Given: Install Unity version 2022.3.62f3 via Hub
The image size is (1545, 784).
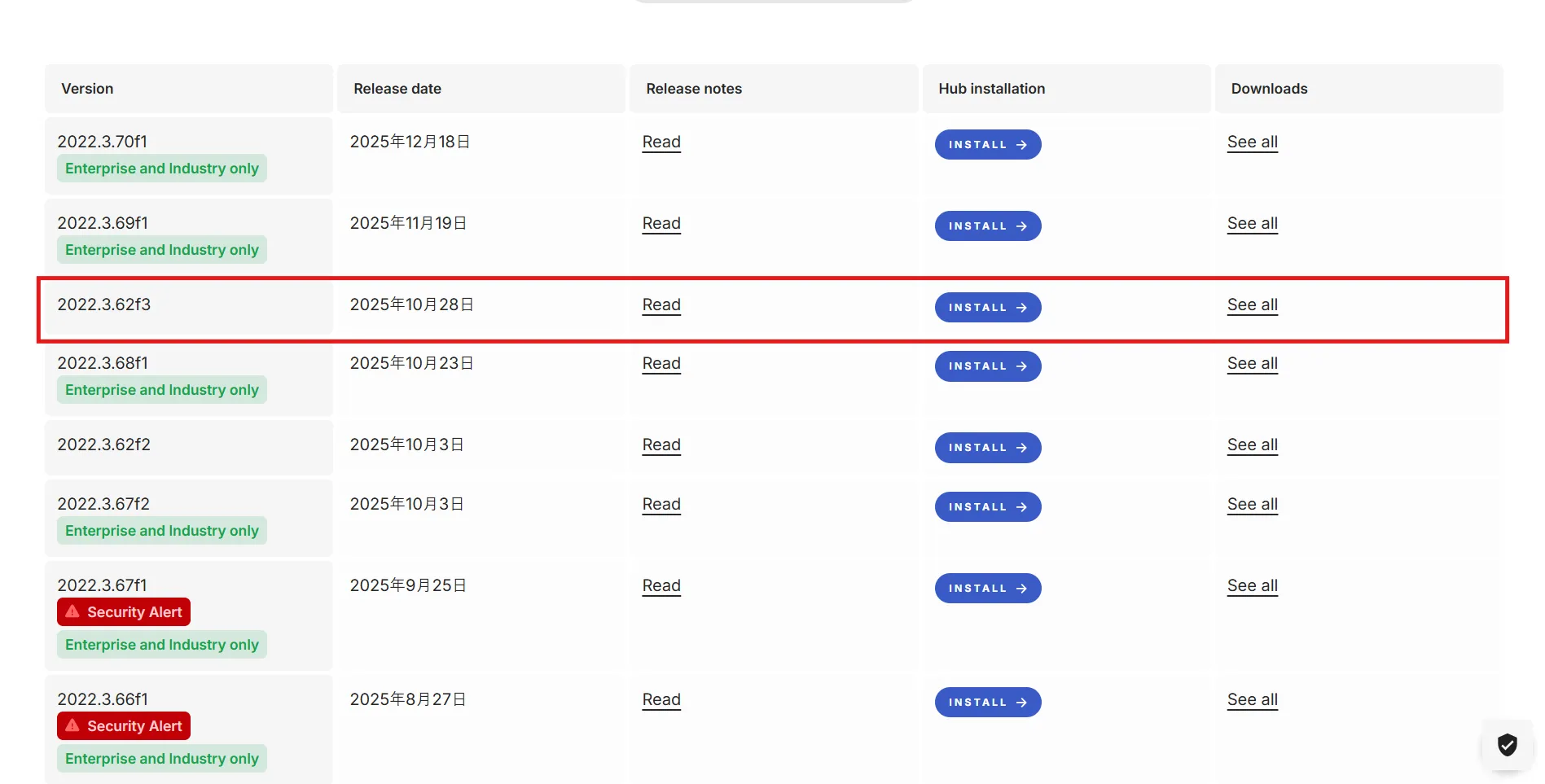Looking at the screenshot, I should click(x=987, y=307).
